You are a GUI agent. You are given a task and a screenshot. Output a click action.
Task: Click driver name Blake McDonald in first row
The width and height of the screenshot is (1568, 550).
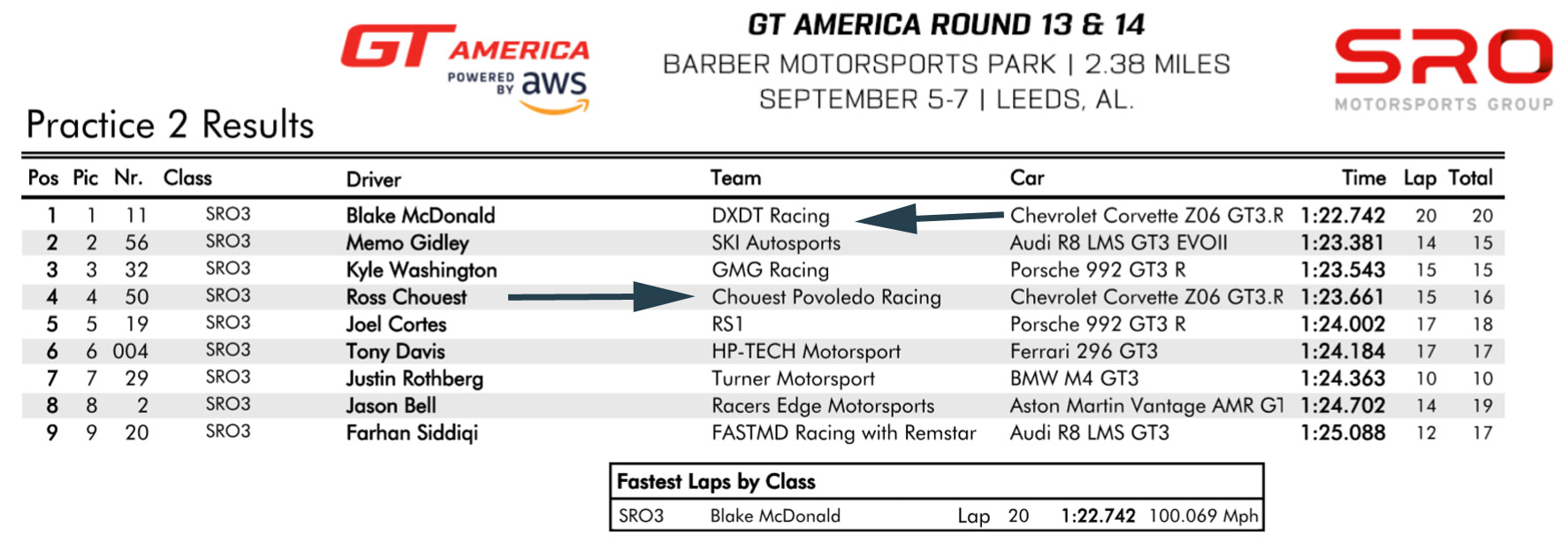420,216
